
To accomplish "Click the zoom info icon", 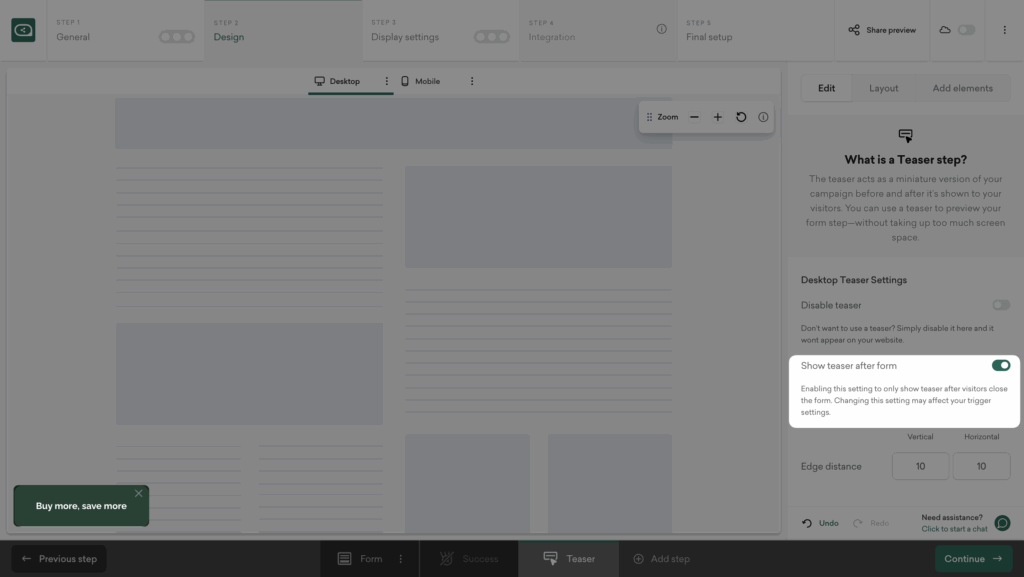I will tap(763, 117).
